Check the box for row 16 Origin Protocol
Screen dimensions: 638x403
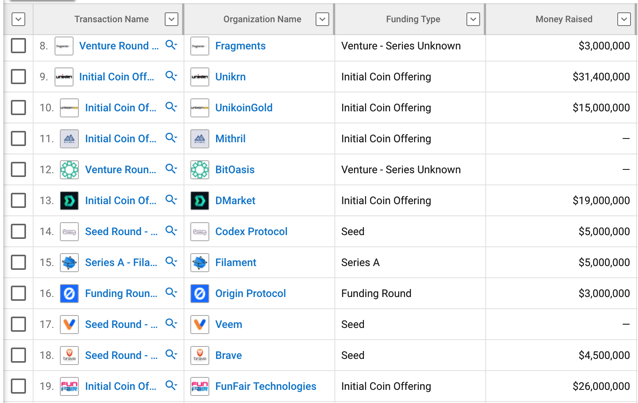(18, 293)
